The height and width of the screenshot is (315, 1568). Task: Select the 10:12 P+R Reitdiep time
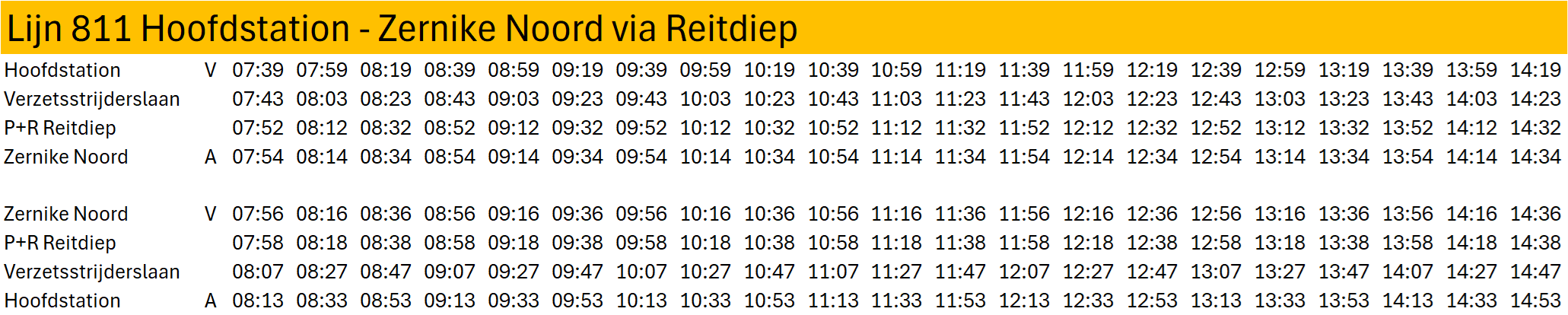(x=705, y=128)
